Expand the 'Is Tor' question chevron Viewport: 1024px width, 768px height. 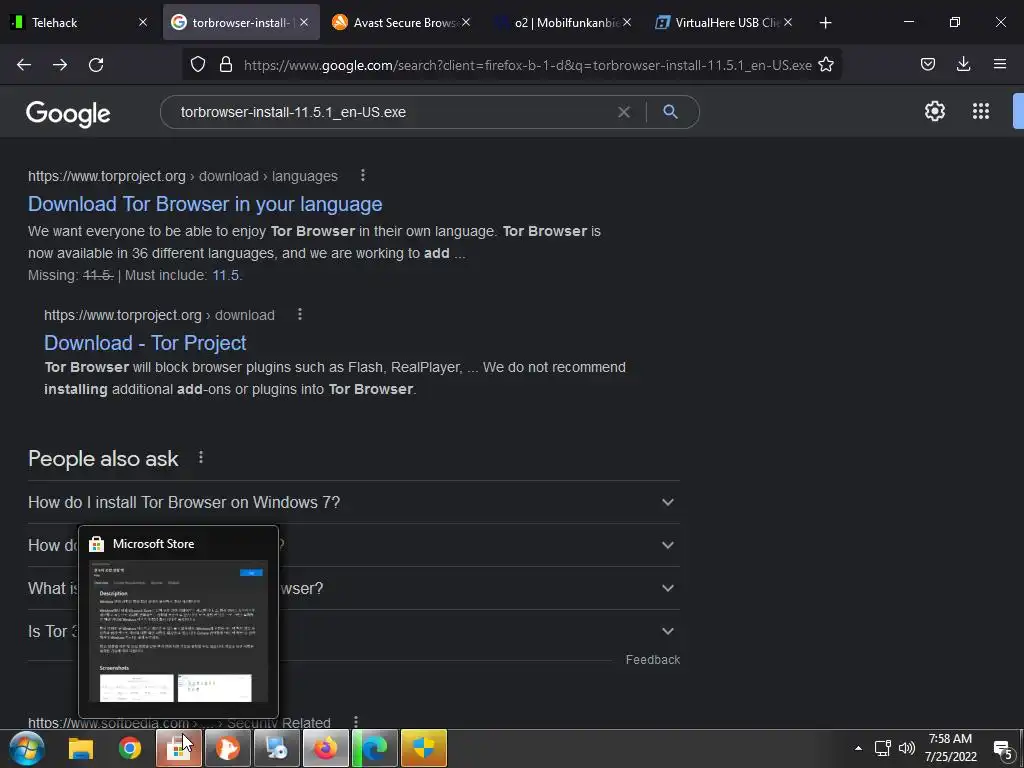pyautogui.click(x=667, y=631)
